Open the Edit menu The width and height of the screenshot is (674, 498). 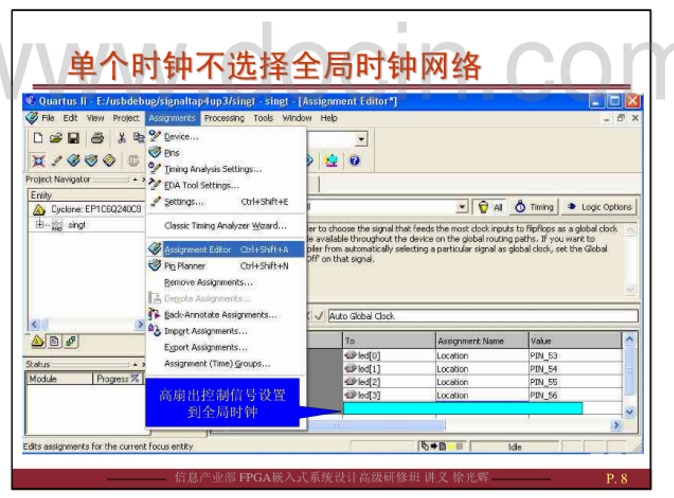point(70,118)
